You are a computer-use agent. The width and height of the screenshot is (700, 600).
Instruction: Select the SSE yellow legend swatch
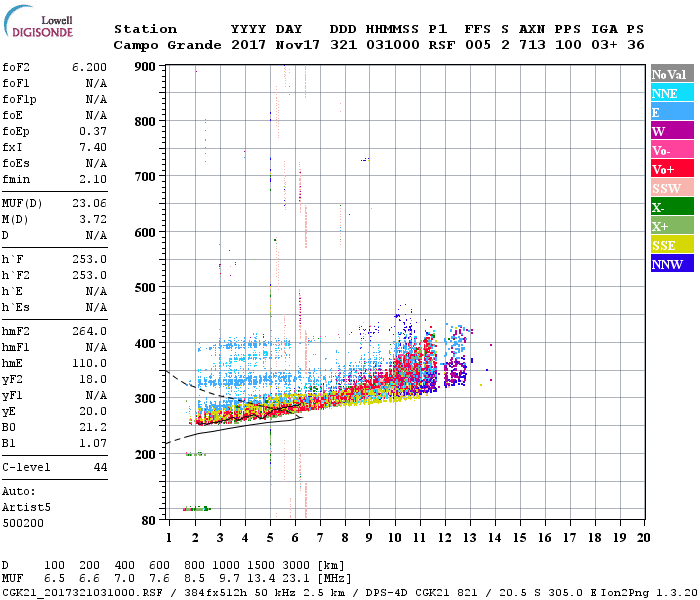(x=672, y=245)
